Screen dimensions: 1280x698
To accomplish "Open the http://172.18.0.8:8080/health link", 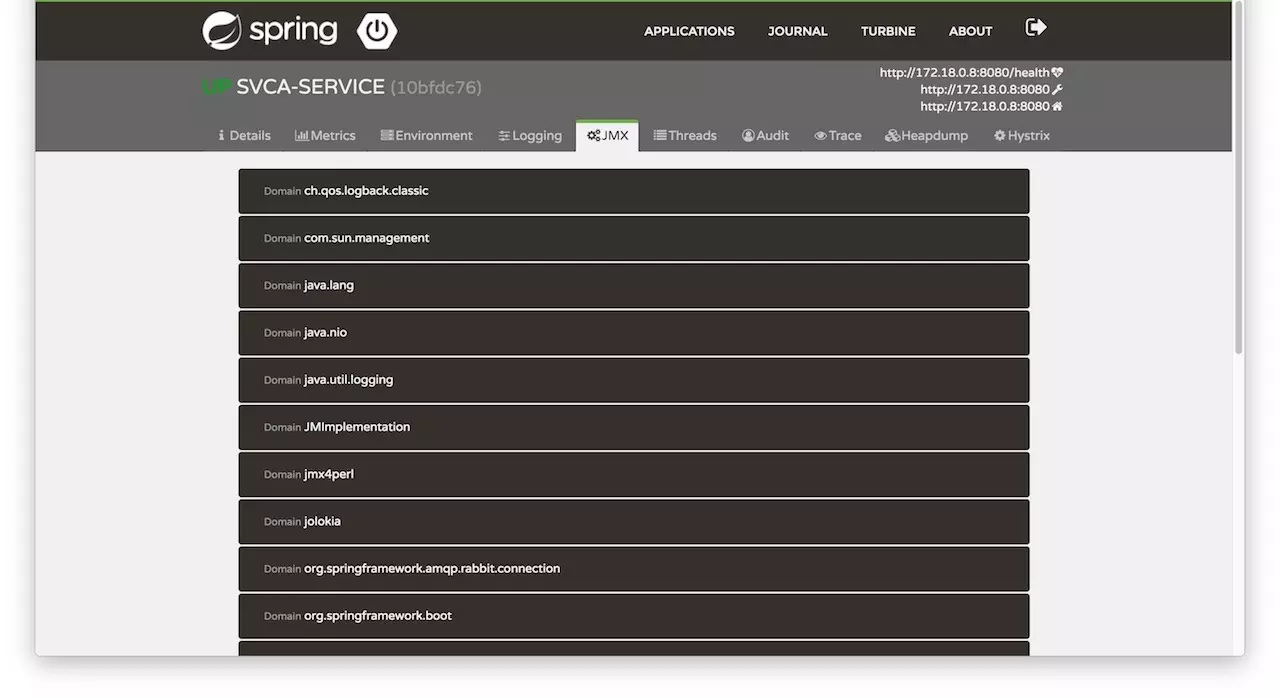I will point(964,72).
